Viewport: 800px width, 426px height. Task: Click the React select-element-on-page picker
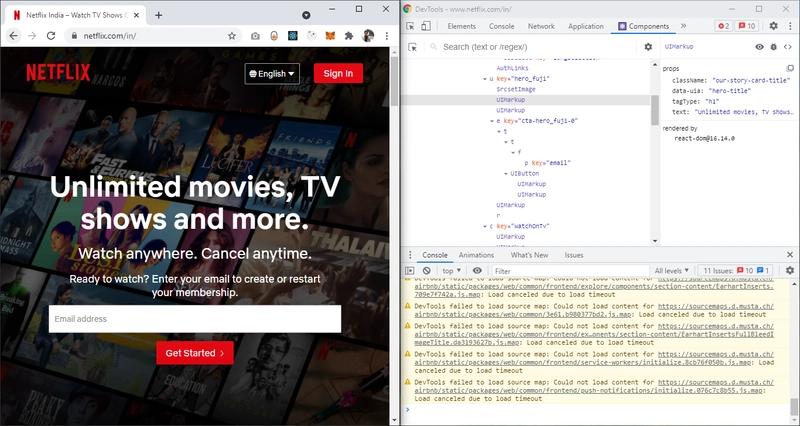pos(413,47)
